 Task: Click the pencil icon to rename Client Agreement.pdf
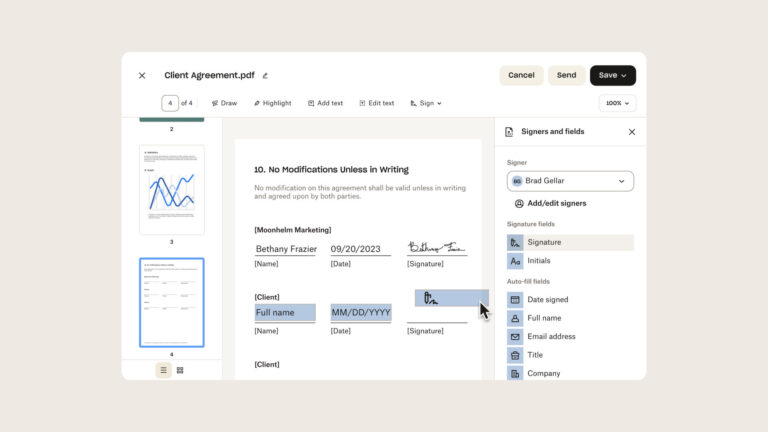coord(265,76)
